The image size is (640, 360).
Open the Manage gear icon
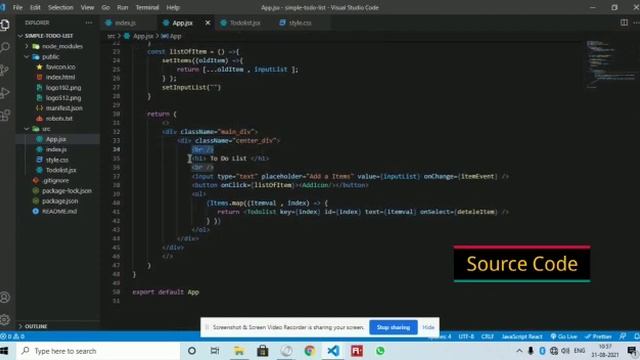click(5, 319)
